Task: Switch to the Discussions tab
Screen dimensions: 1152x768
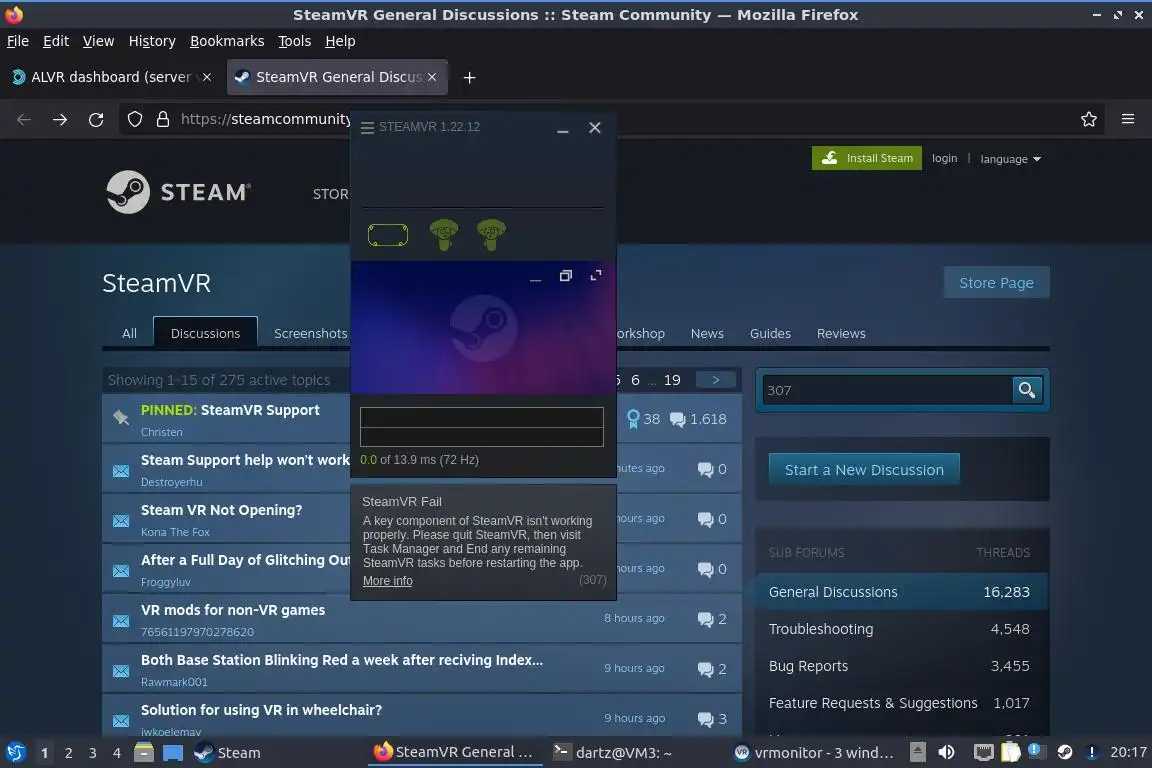Action: click(205, 333)
